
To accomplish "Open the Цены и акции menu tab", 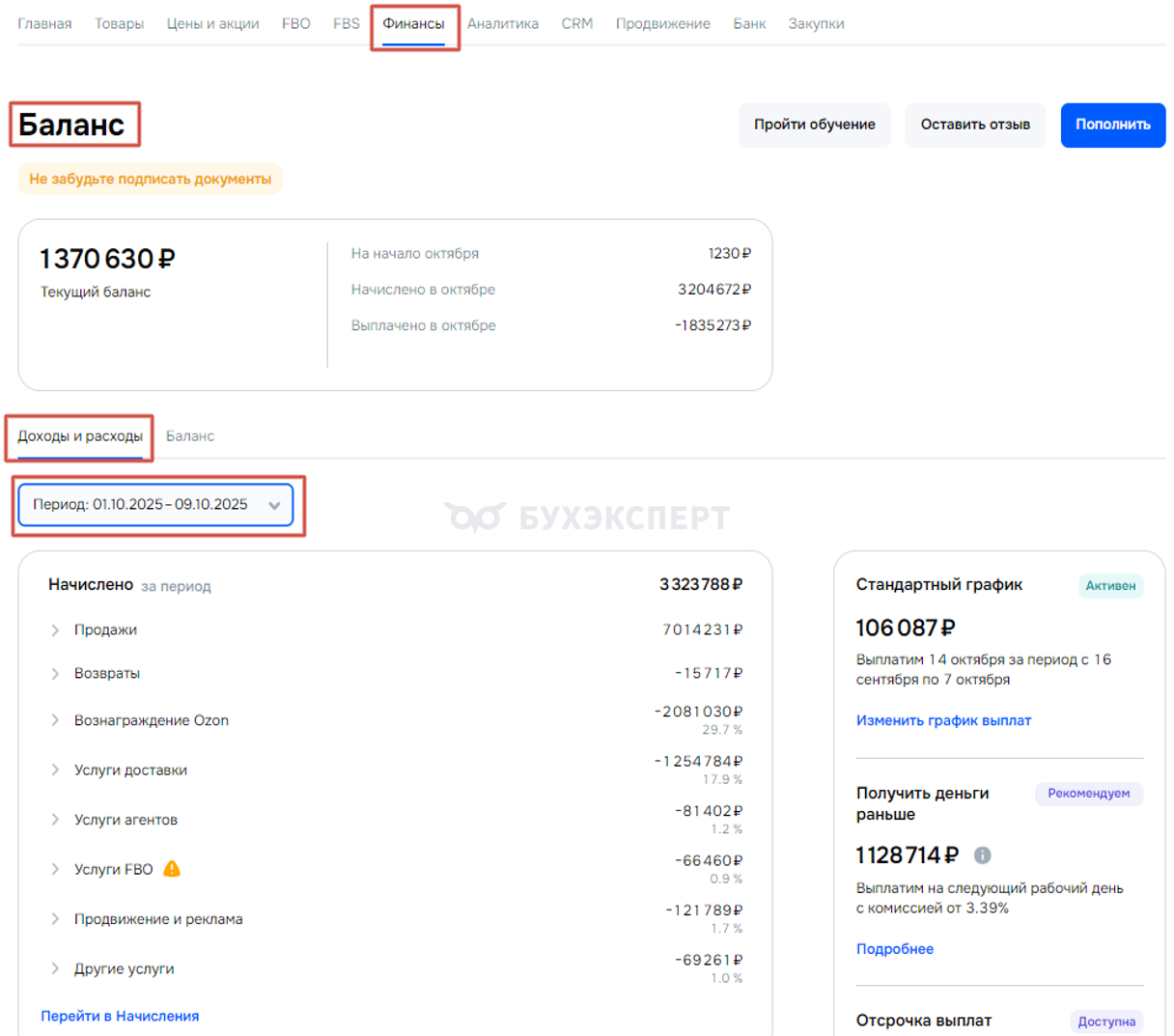I will pyautogui.click(x=212, y=23).
